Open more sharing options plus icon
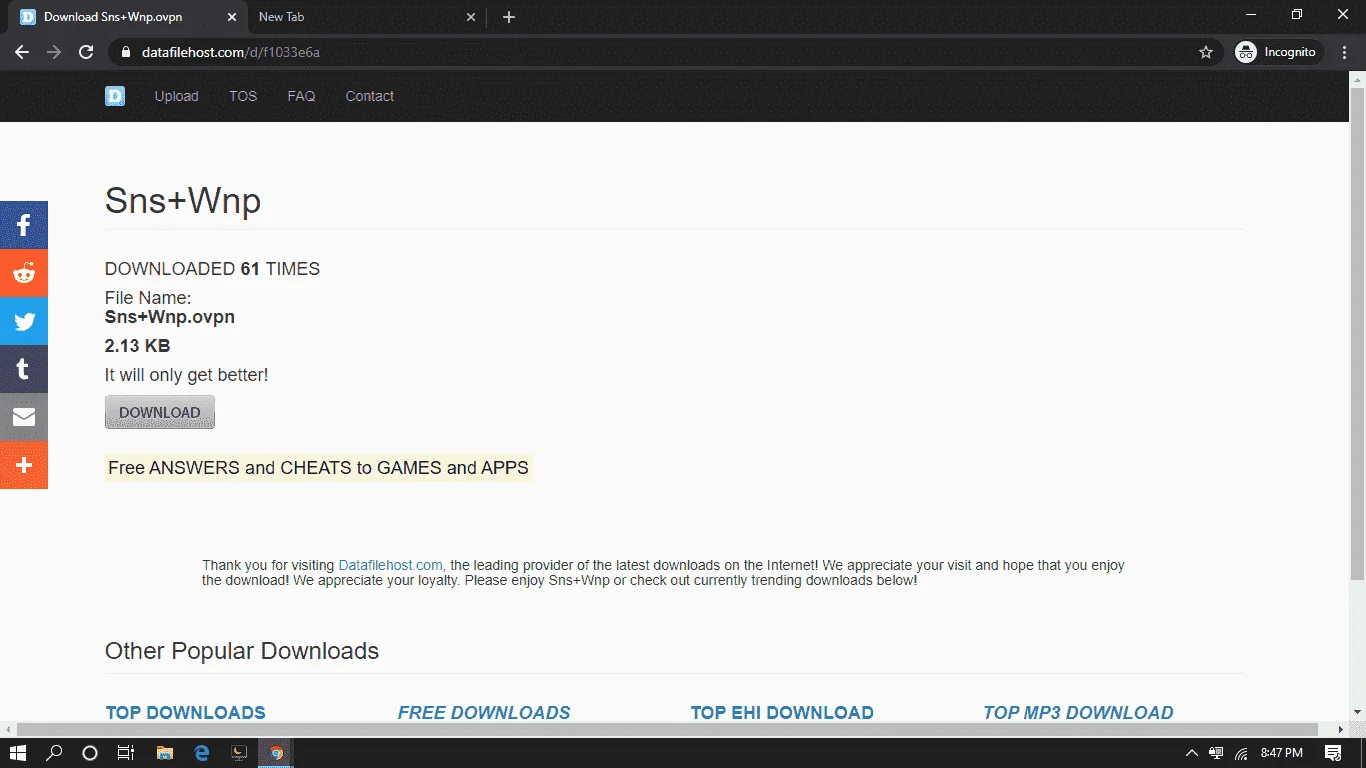The height and width of the screenshot is (768, 1366). [x=24, y=466]
